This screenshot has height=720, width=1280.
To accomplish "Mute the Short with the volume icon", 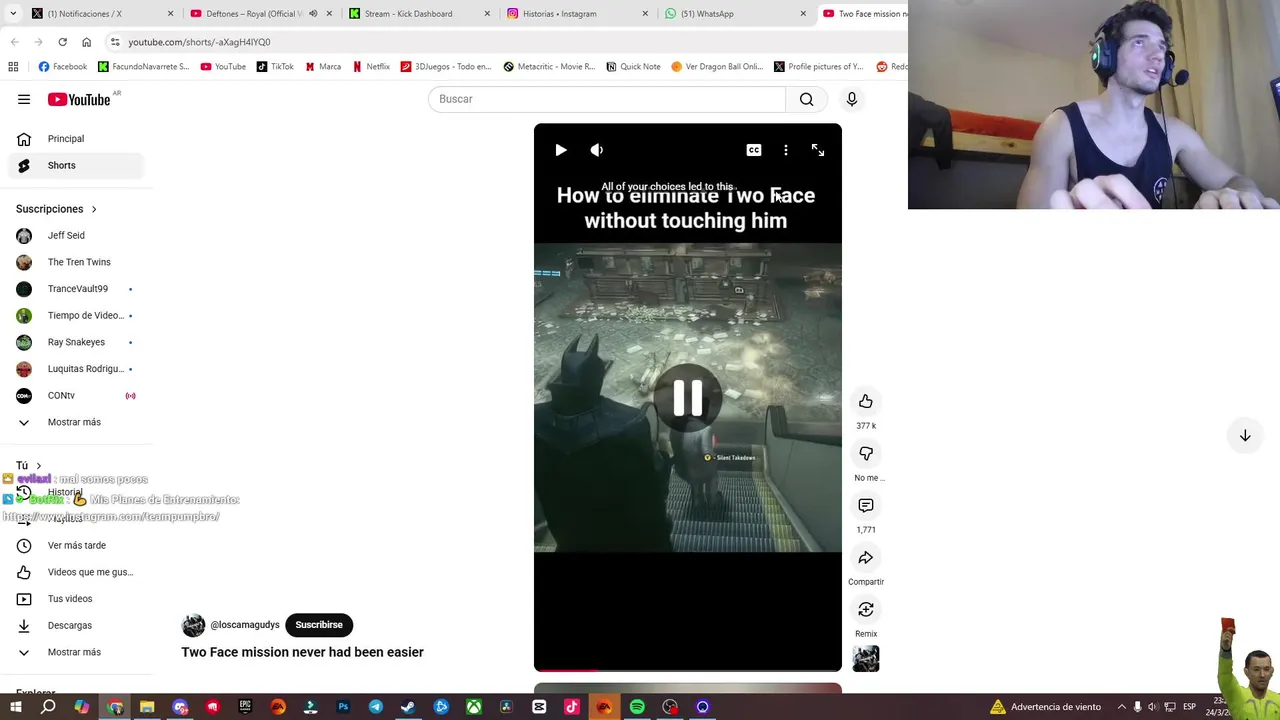I will coord(597,150).
